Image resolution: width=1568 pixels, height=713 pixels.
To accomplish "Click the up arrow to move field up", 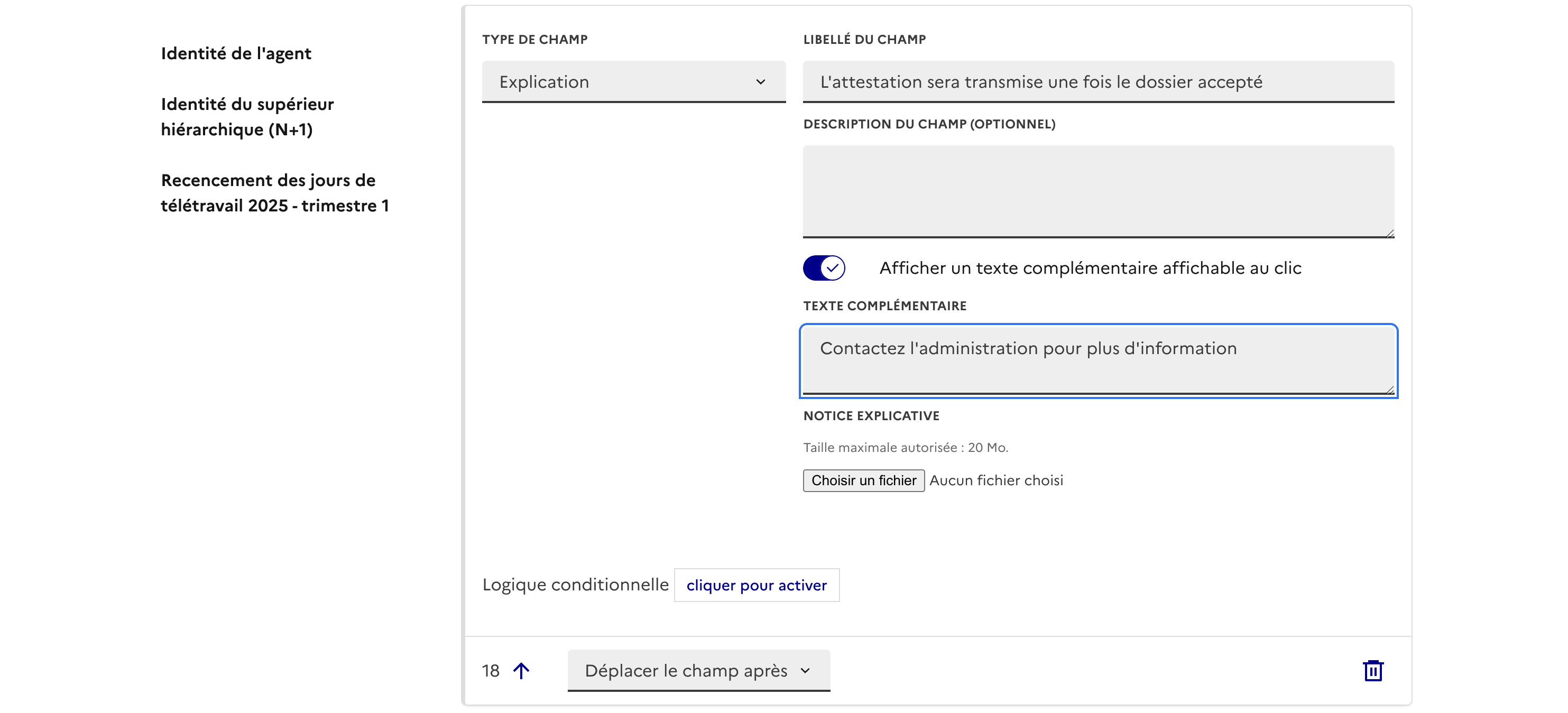I will (521, 670).
